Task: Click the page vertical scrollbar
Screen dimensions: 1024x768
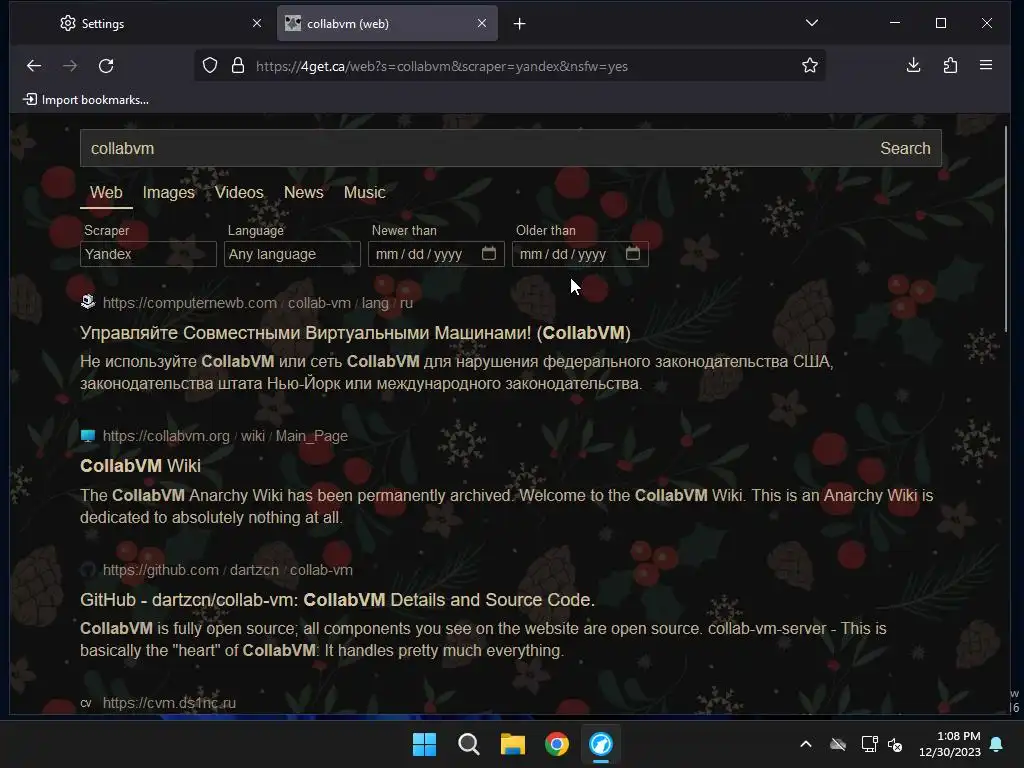Action: pyautogui.click(x=1006, y=229)
